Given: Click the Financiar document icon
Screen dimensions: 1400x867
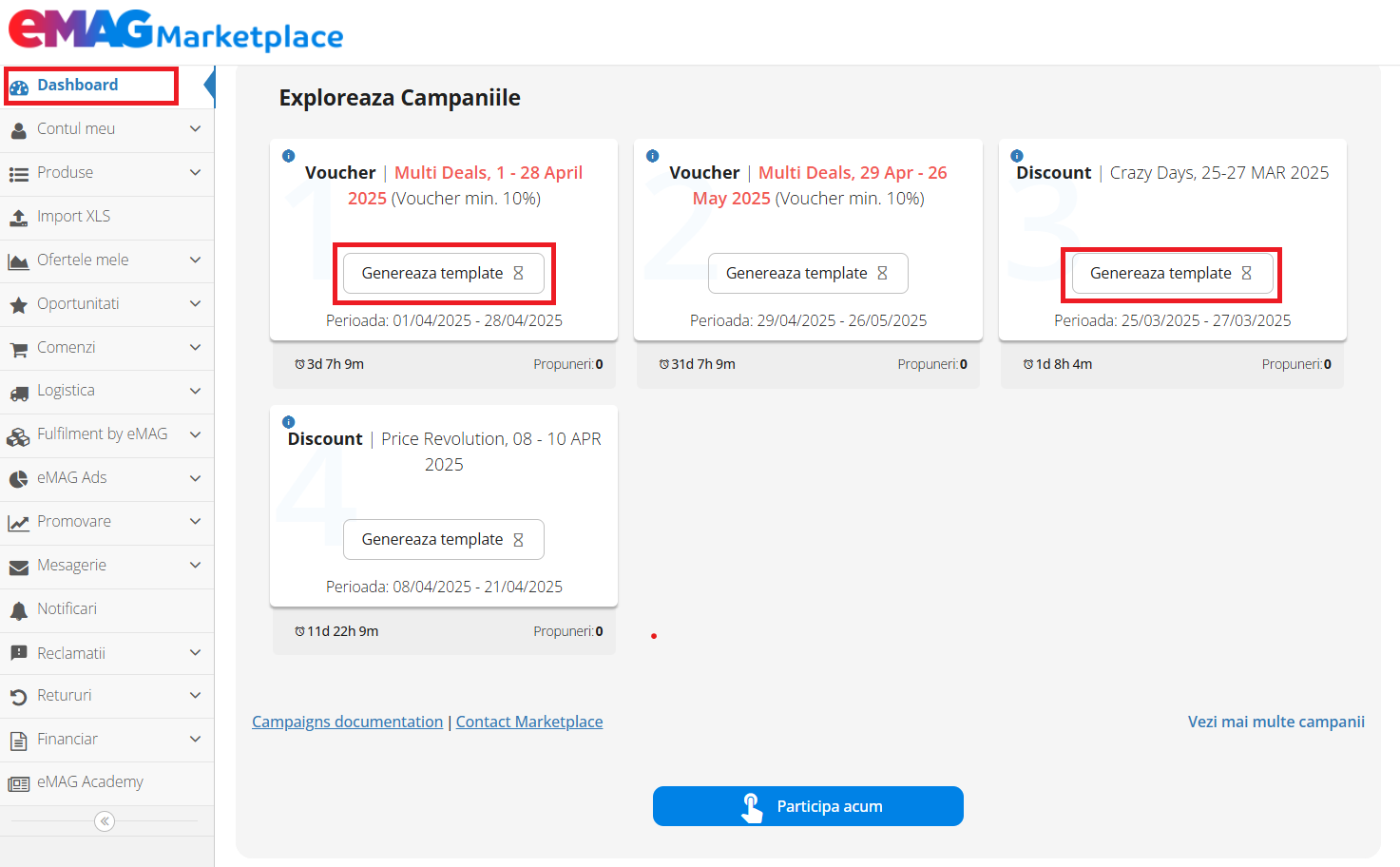Looking at the screenshot, I should (x=19, y=742).
